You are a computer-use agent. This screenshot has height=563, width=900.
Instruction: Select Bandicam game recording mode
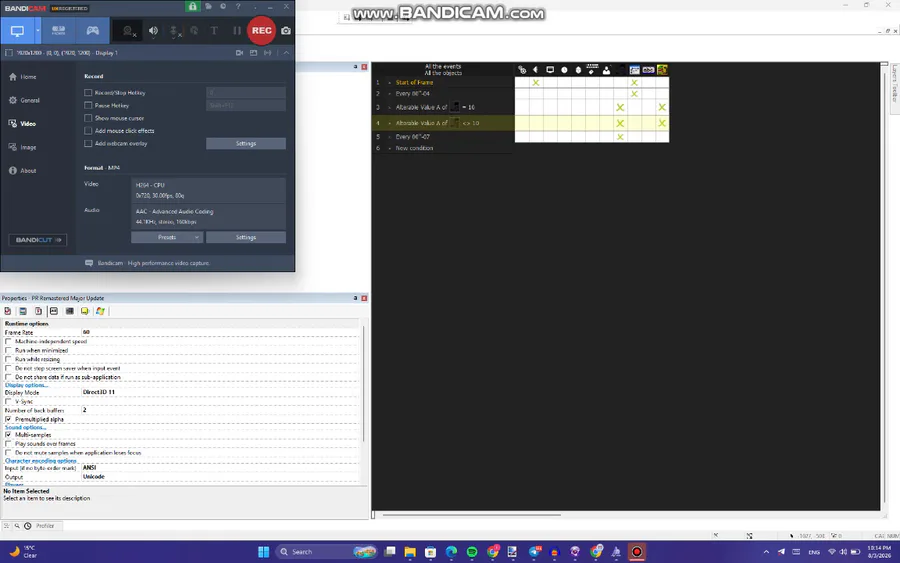pos(92,30)
